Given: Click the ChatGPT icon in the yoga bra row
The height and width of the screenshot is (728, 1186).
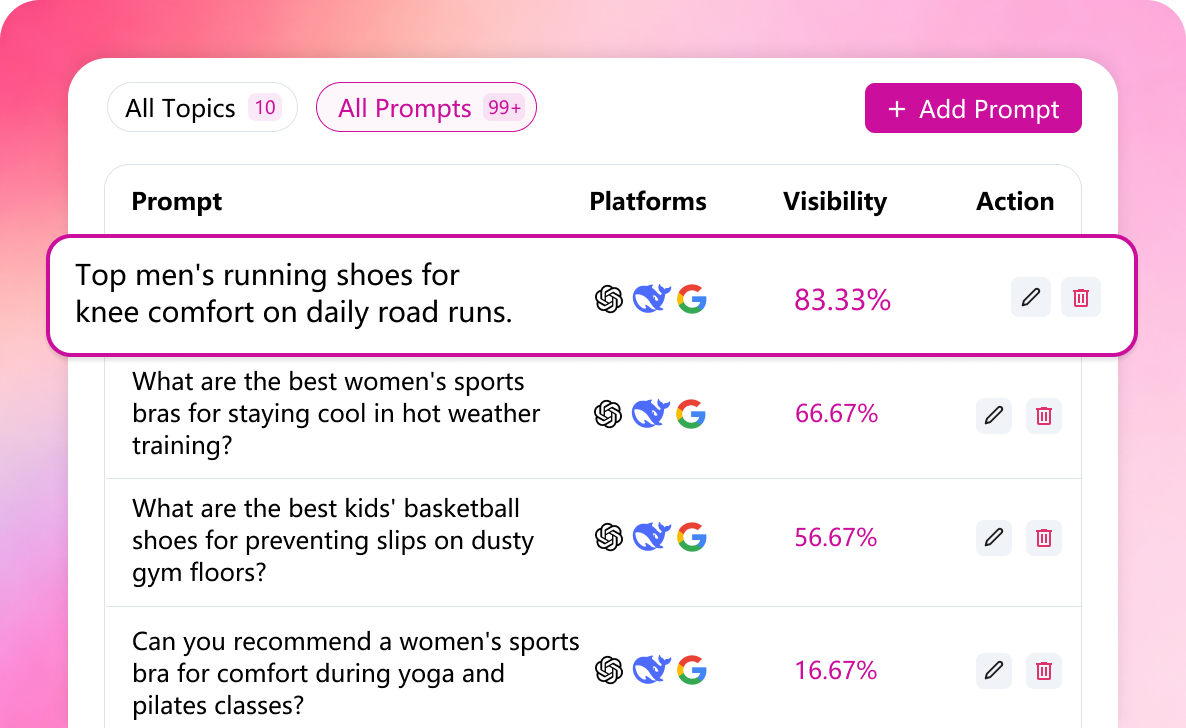Looking at the screenshot, I should click(609, 670).
